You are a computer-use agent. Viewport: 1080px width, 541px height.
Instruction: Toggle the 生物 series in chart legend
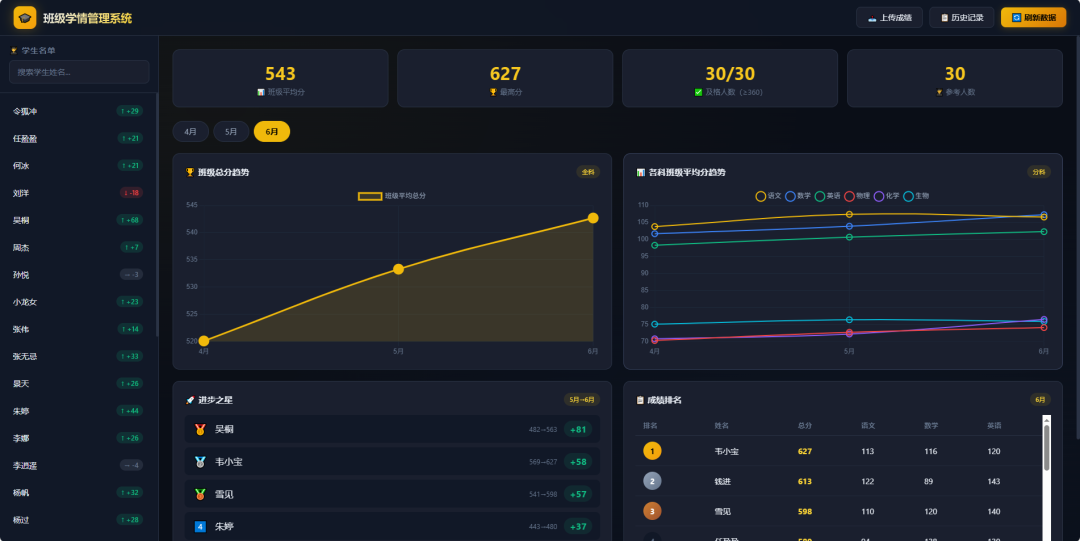tap(917, 196)
